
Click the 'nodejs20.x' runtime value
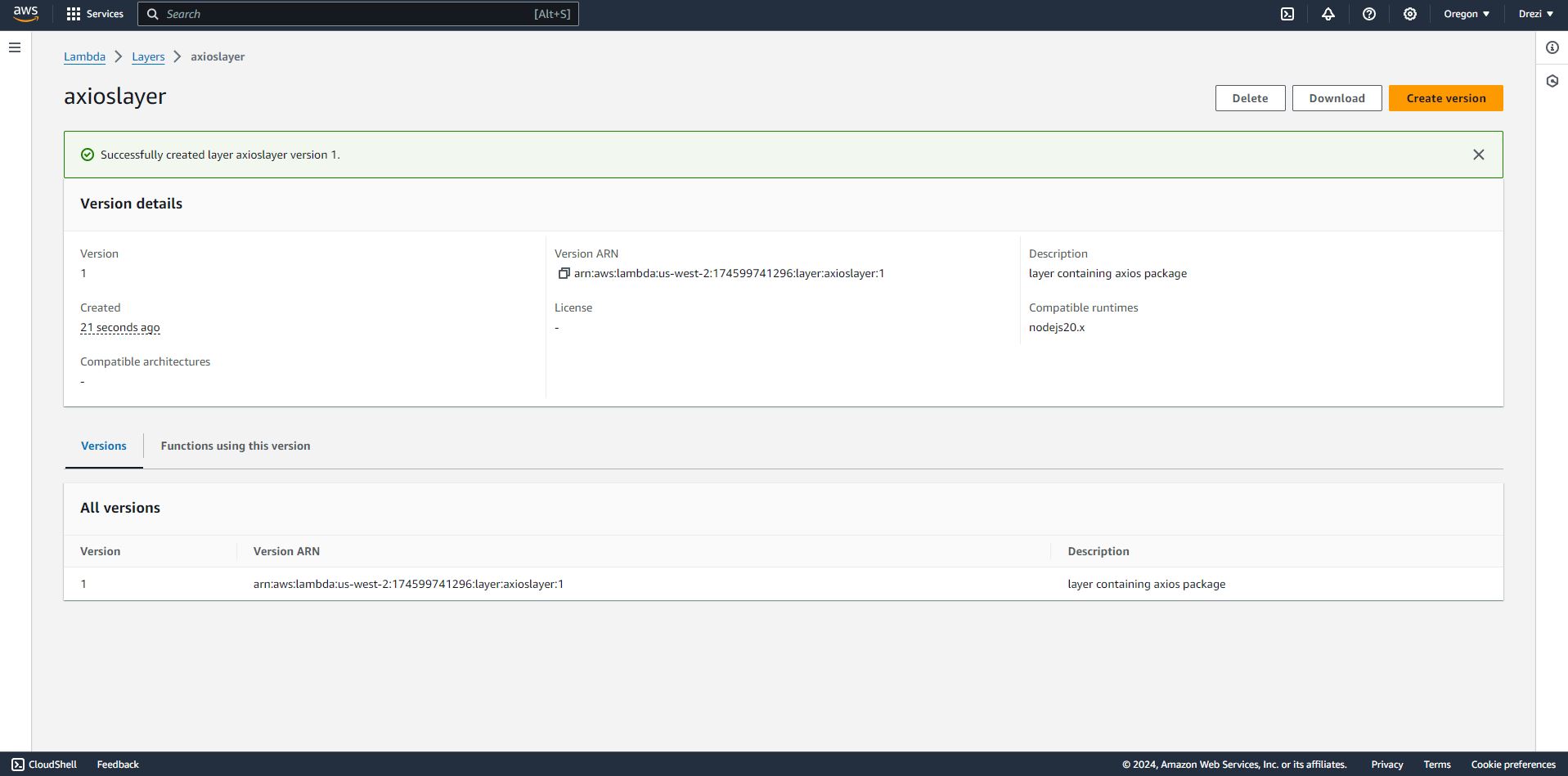point(1057,327)
